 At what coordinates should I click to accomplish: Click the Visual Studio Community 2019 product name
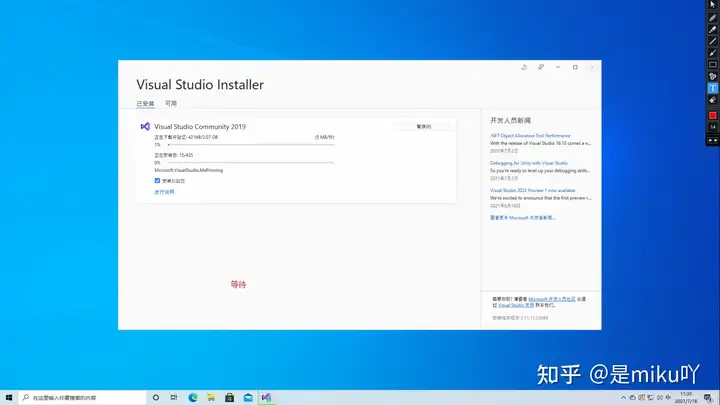[200, 126]
